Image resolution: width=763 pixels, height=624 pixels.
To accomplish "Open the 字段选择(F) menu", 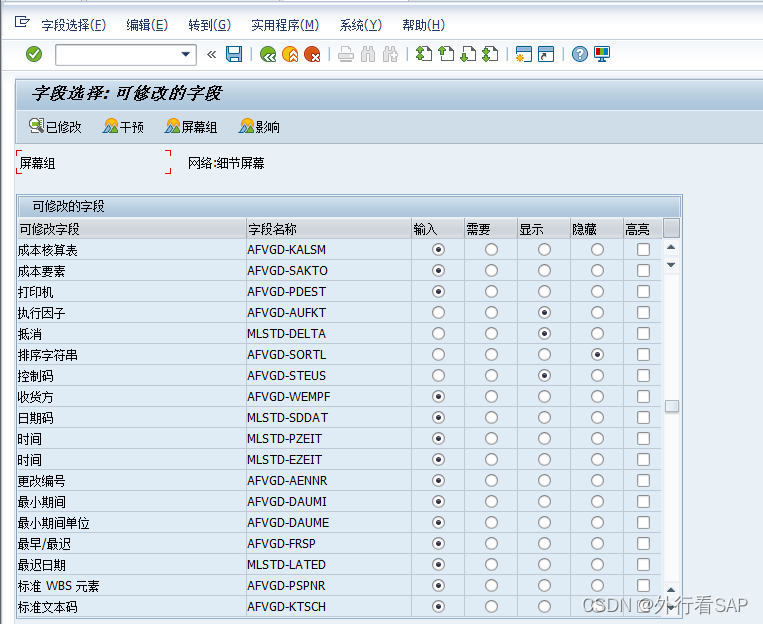I will [73, 25].
